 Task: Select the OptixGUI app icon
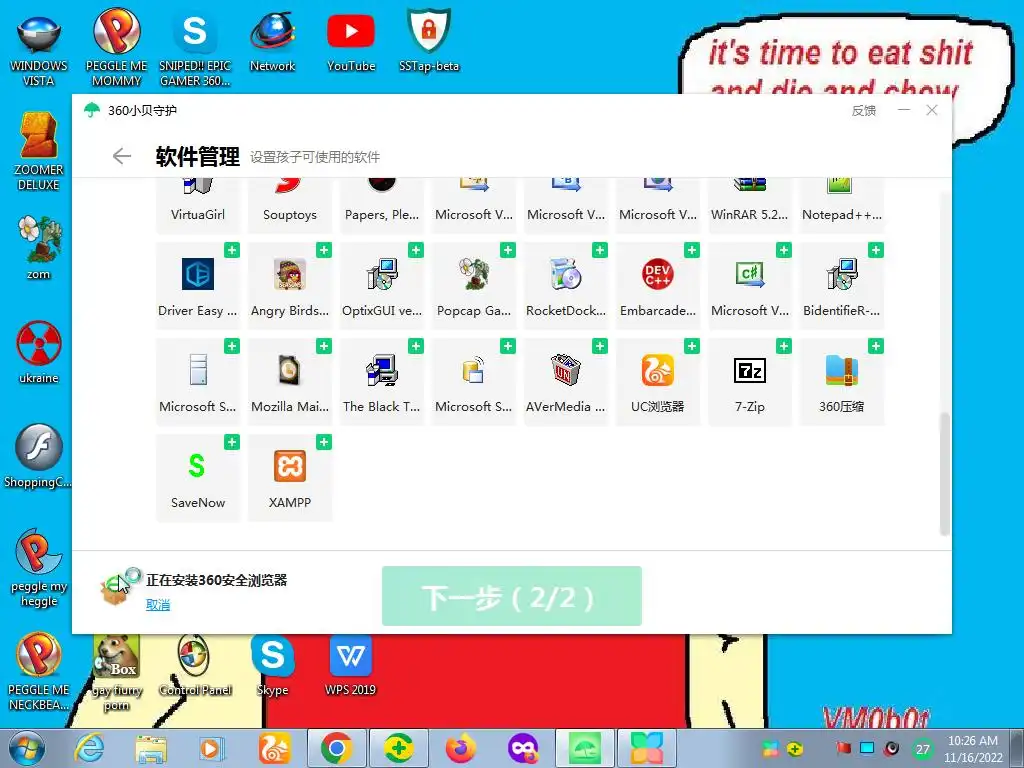(382, 274)
